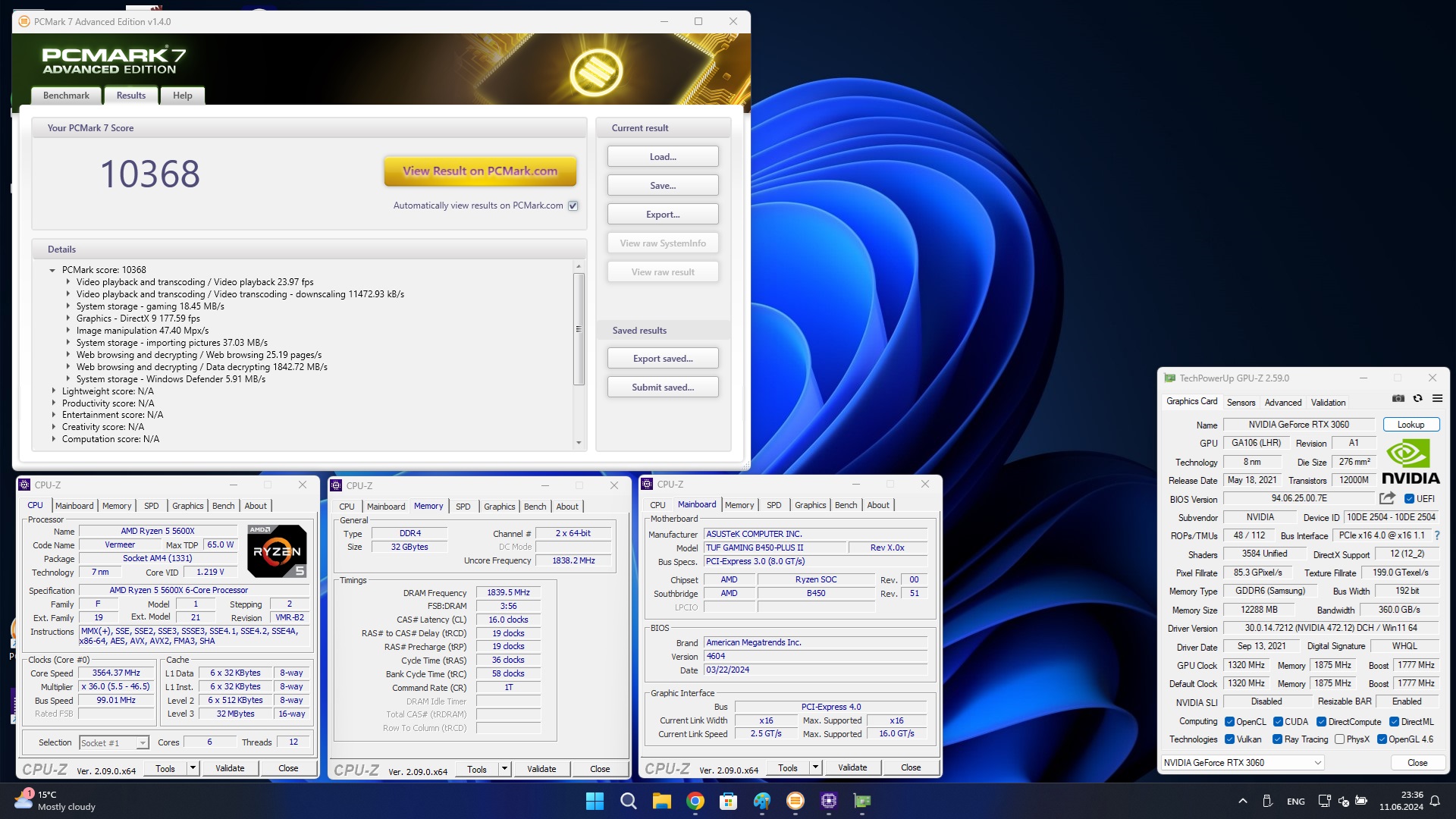Click the Details scrollbar down arrow
The width and height of the screenshot is (1456, 819).
579,443
